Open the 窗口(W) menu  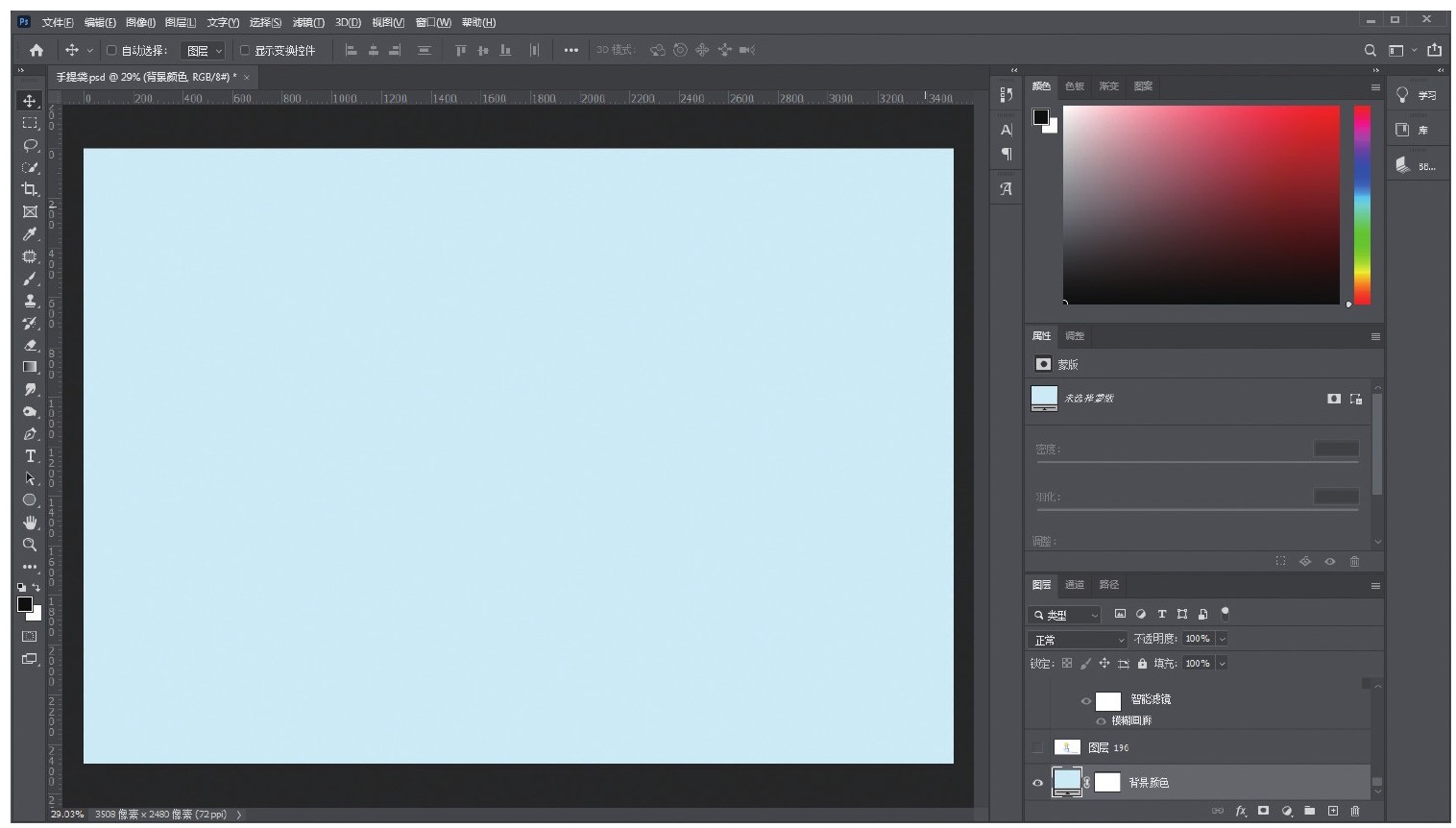point(433,22)
